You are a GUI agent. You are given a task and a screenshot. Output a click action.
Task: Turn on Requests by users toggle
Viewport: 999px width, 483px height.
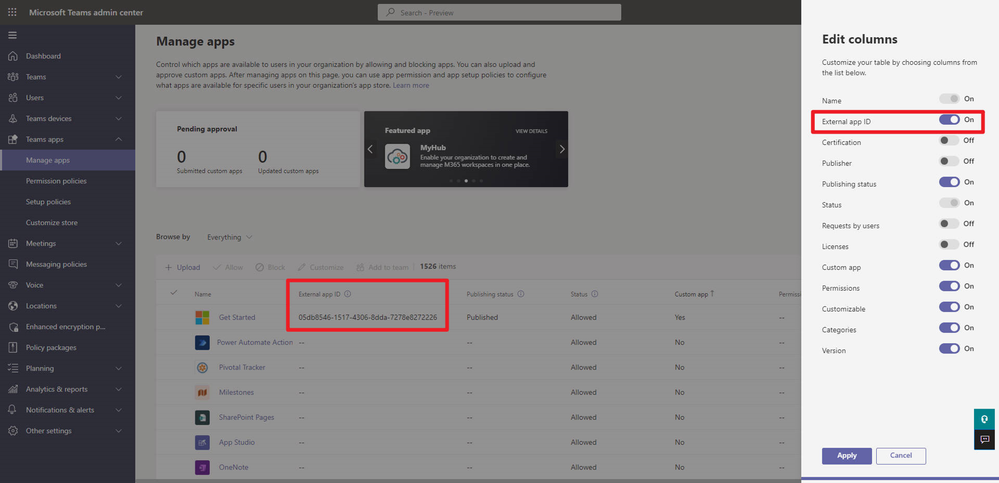[949, 224]
